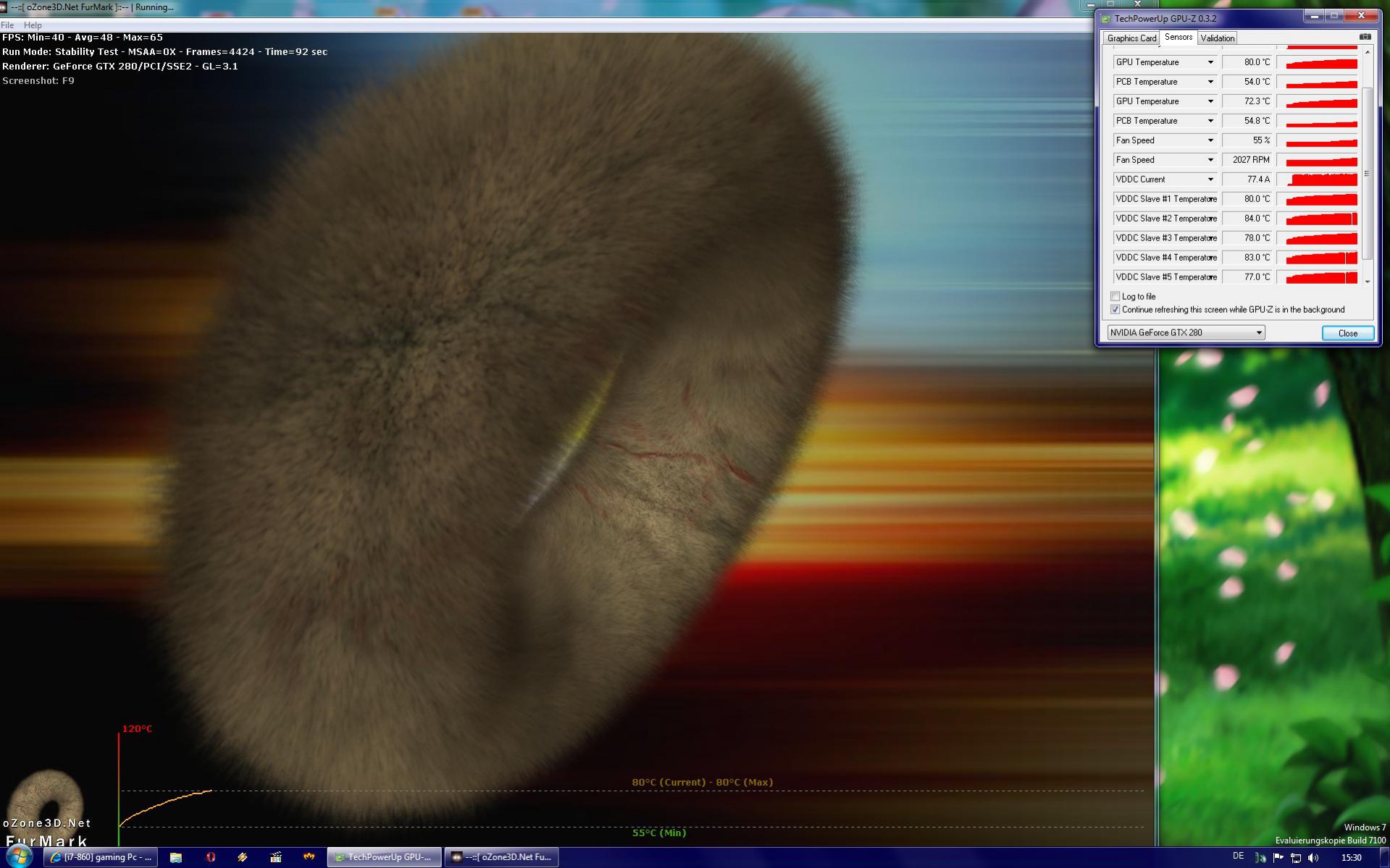Uncheck Continue refreshing in background checkbox
This screenshot has height=868, width=1390.
[1115, 309]
